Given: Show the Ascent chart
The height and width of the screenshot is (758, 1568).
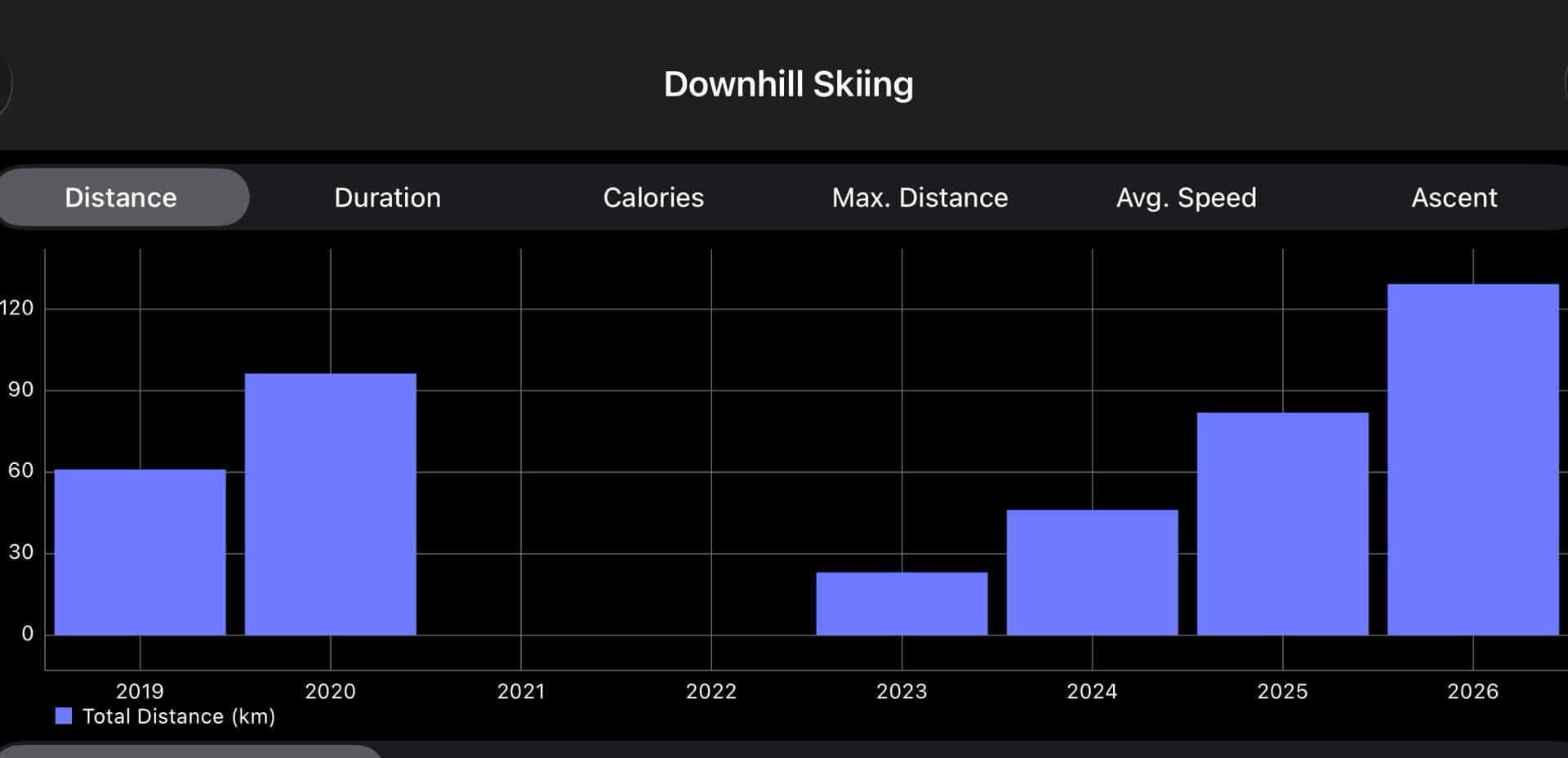Looking at the screenshot, I should tap(1454, 197).
